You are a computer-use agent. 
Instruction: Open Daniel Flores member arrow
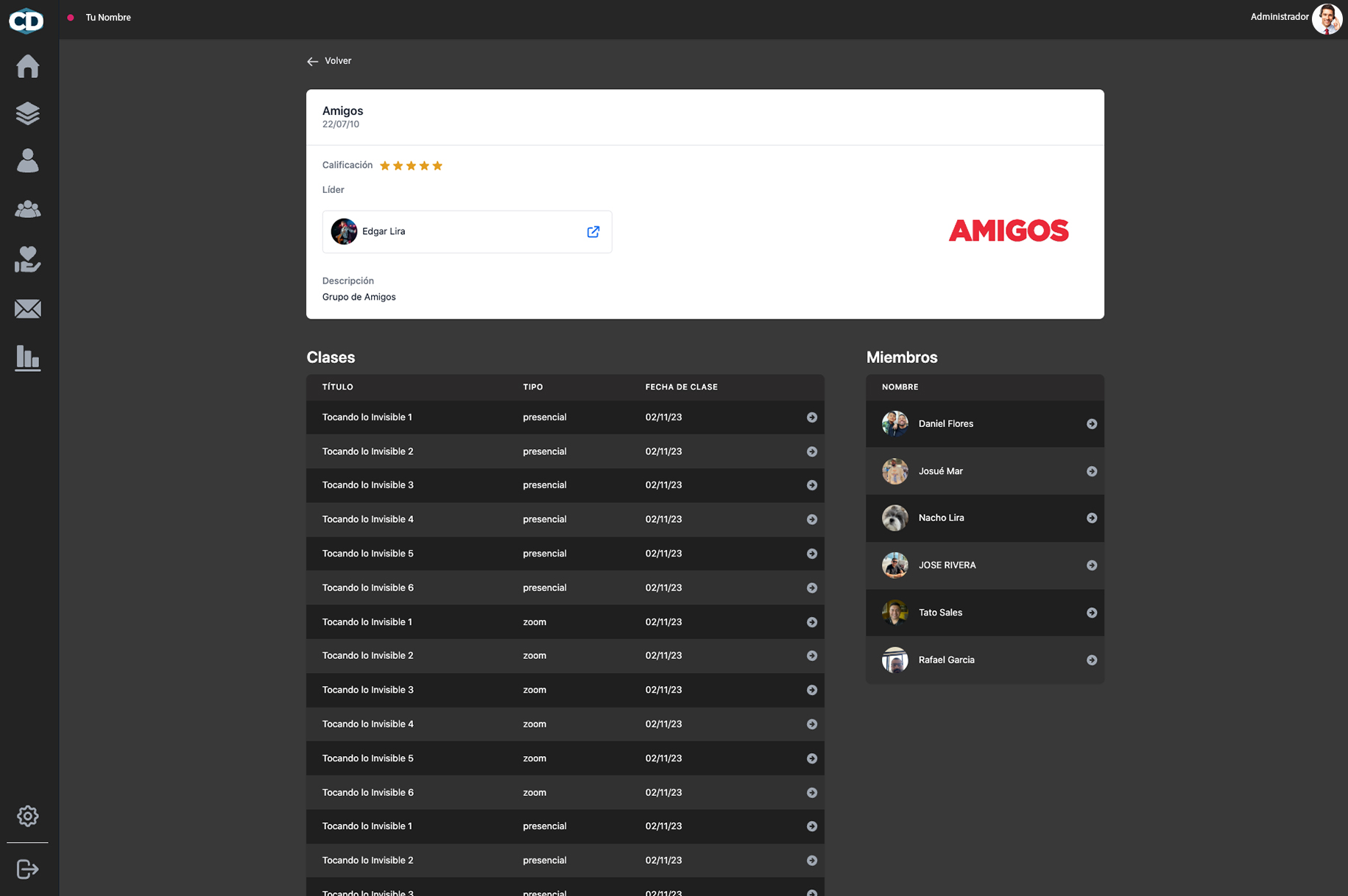tap(1092, 424)
